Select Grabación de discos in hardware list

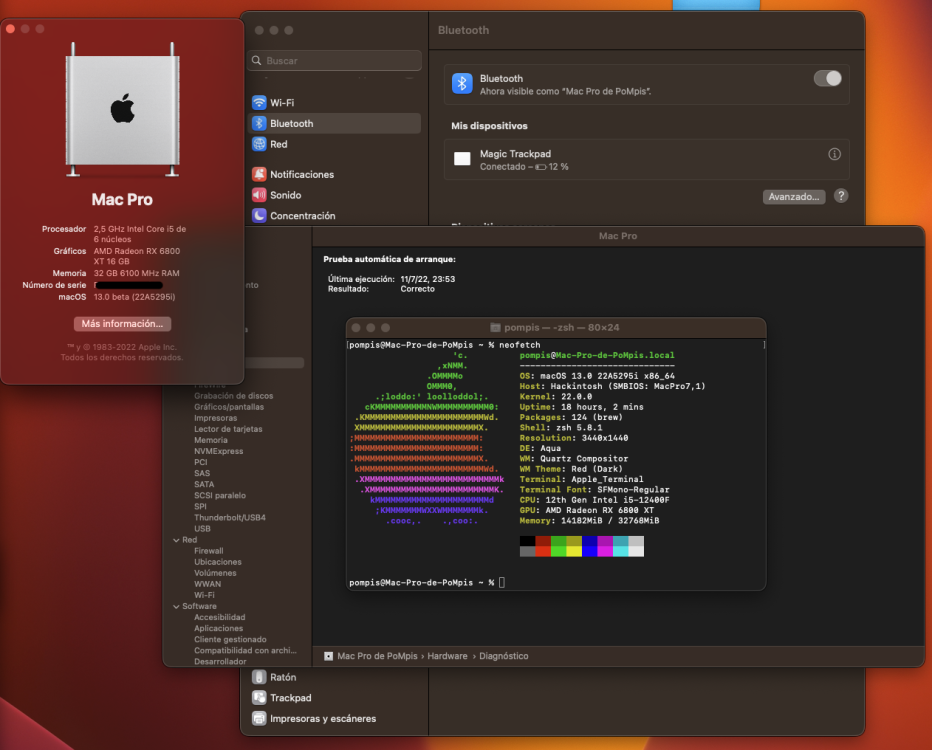click(x=234, y=396)
